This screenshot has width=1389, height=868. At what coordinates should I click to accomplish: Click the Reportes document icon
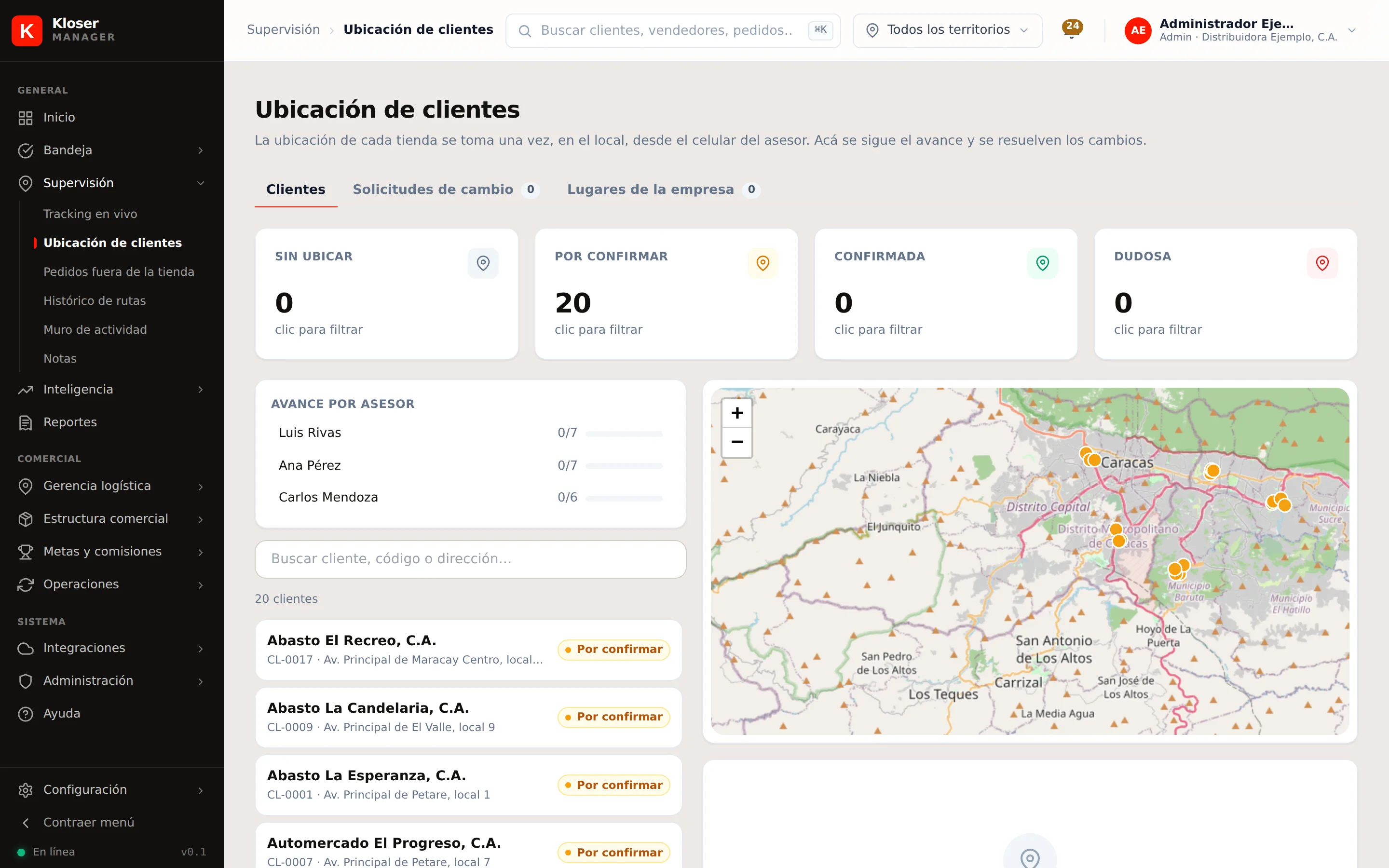click(25, 422)
